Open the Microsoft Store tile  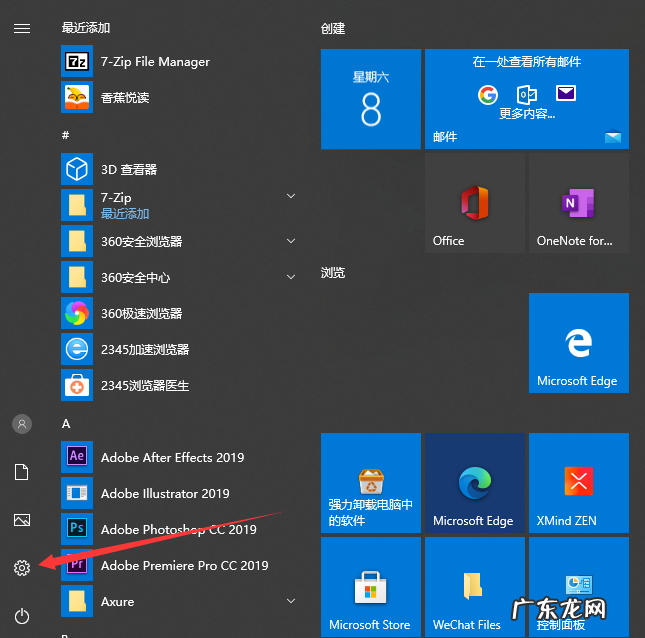point(371,587)
